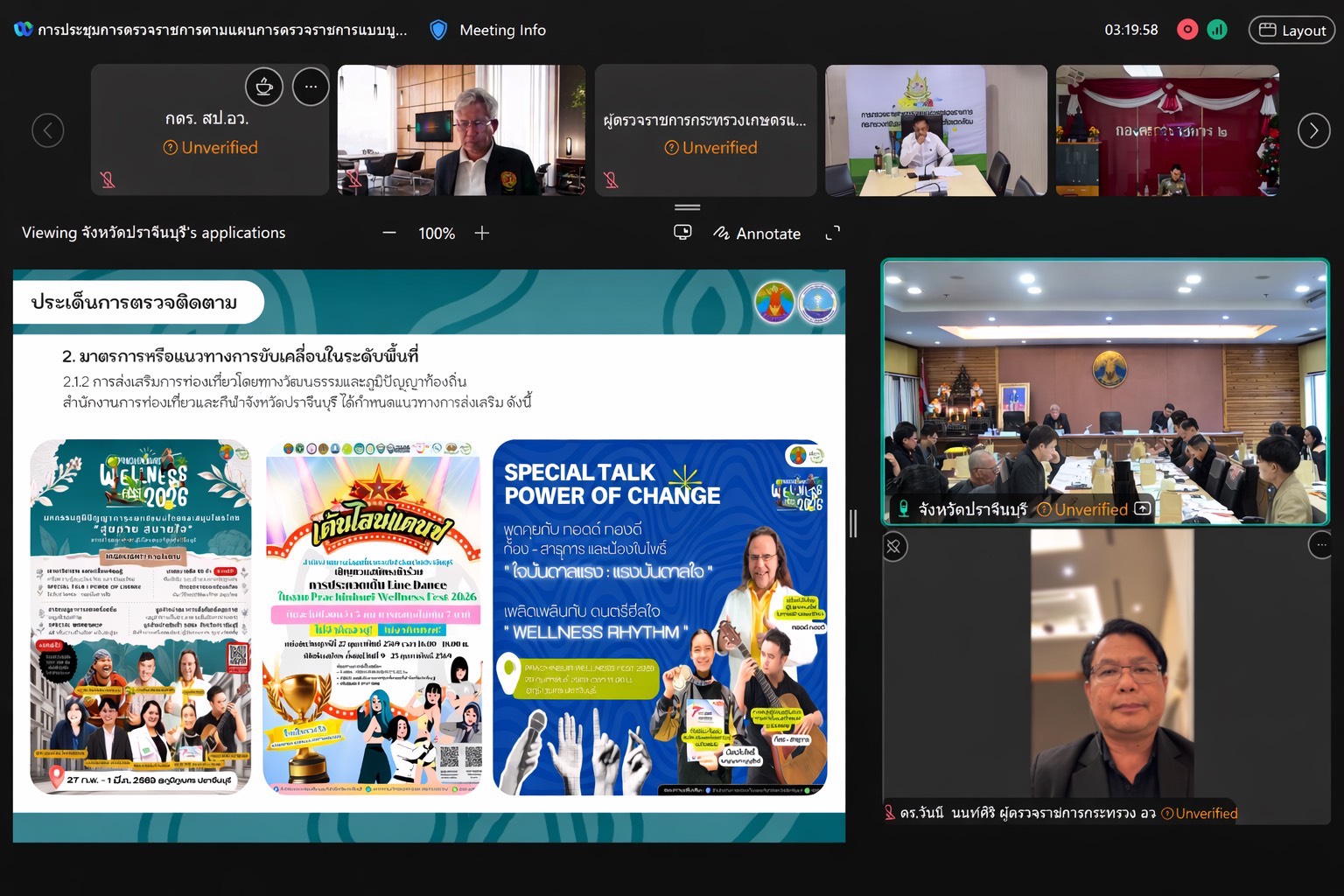Open more options on กตร. สป.อว. tile

coord(311,87)
